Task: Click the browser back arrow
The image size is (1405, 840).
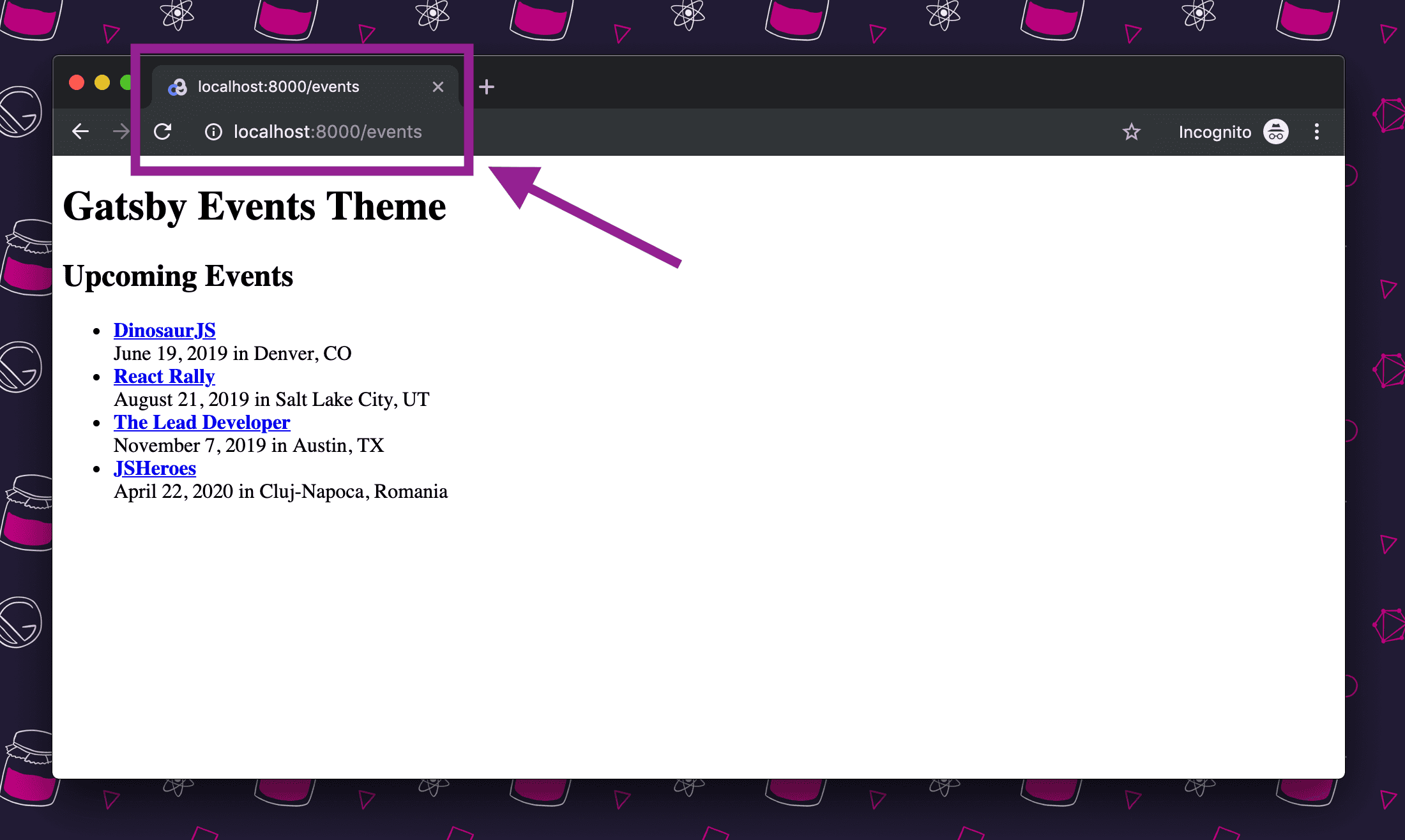Action: tap(80, 131)
